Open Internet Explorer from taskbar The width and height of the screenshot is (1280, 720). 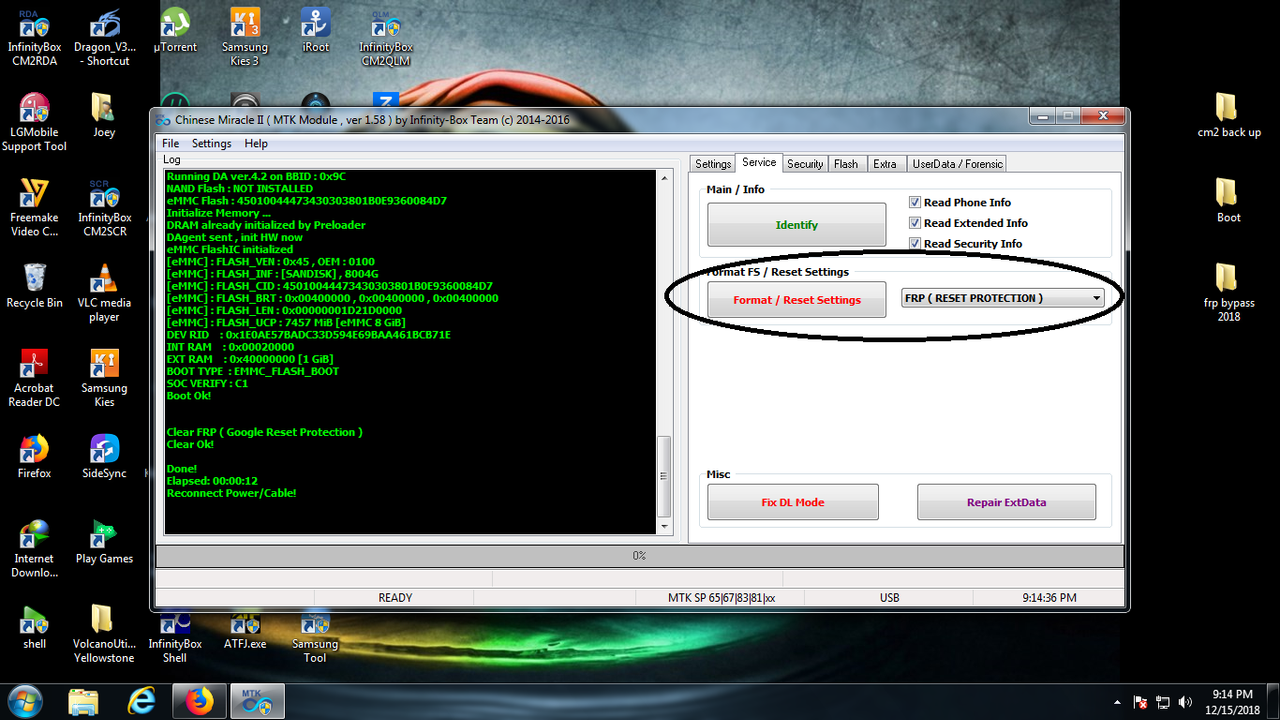click(x=142, y=702)
